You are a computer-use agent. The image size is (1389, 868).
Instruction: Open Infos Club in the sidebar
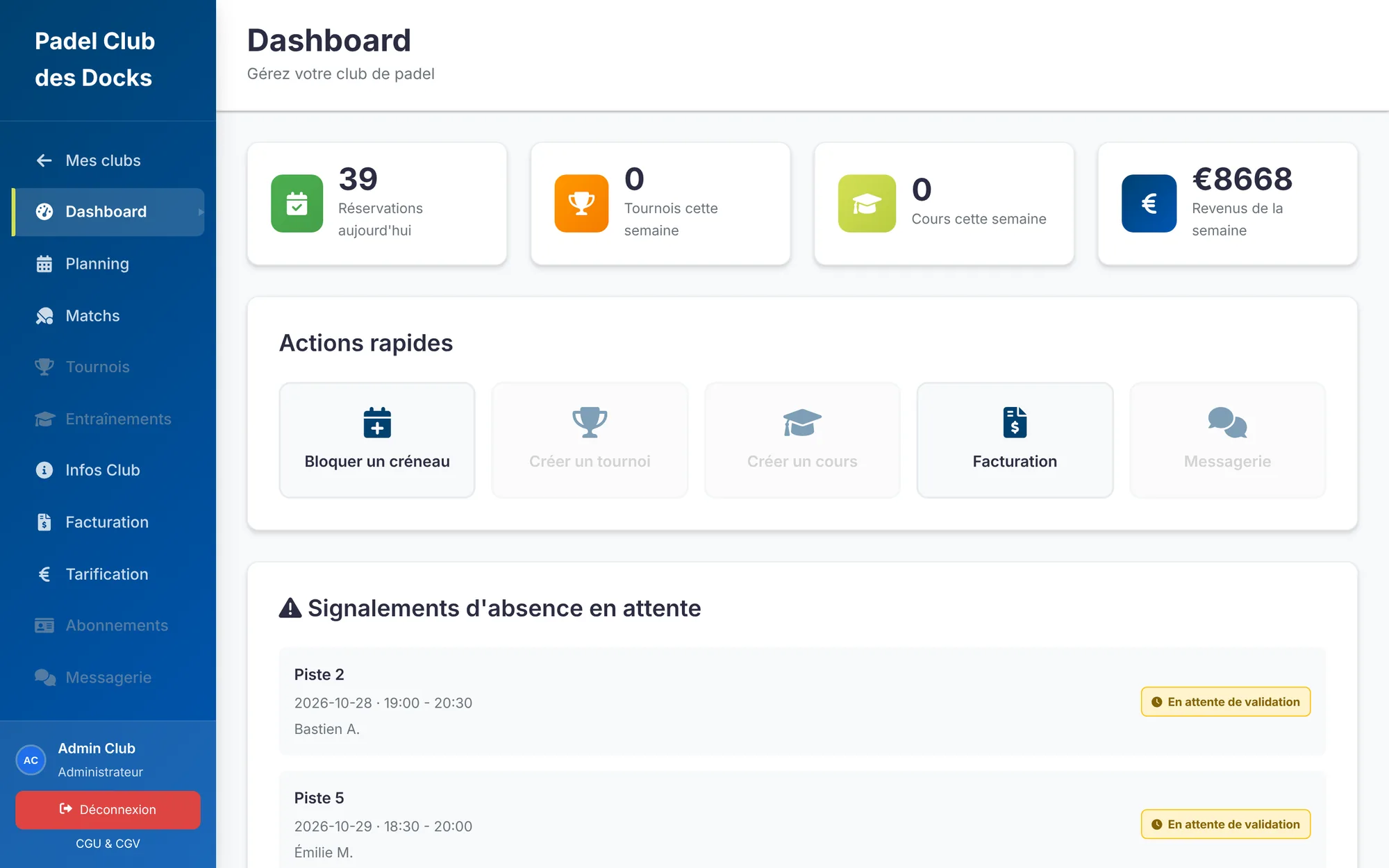click(x=108, y=470)
